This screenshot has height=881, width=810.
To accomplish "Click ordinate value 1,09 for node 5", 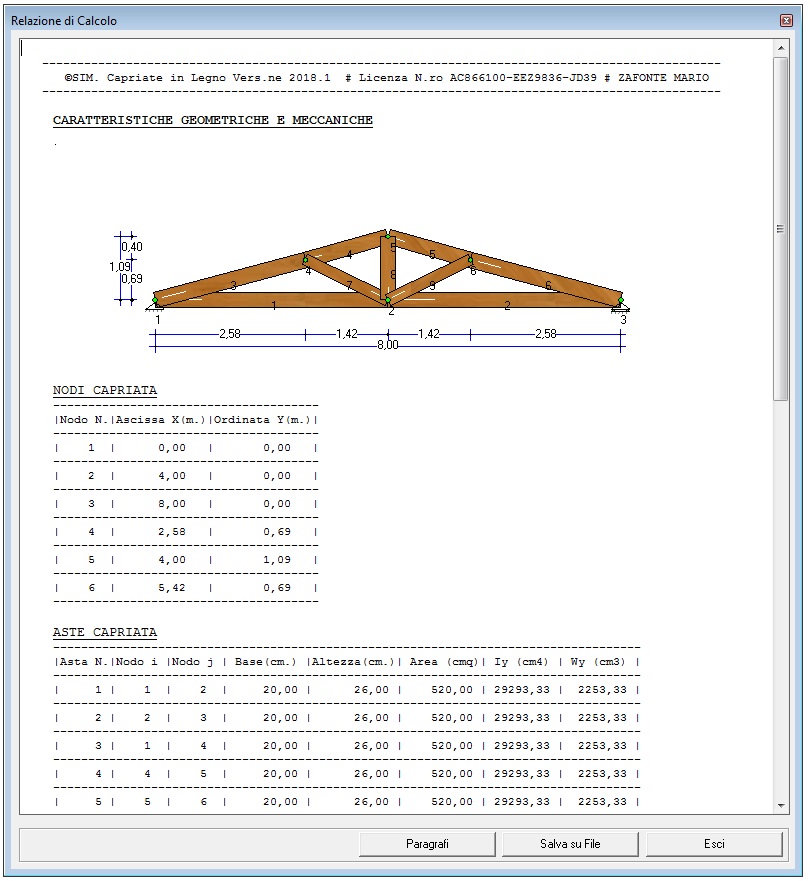I will tap(277, 560).
